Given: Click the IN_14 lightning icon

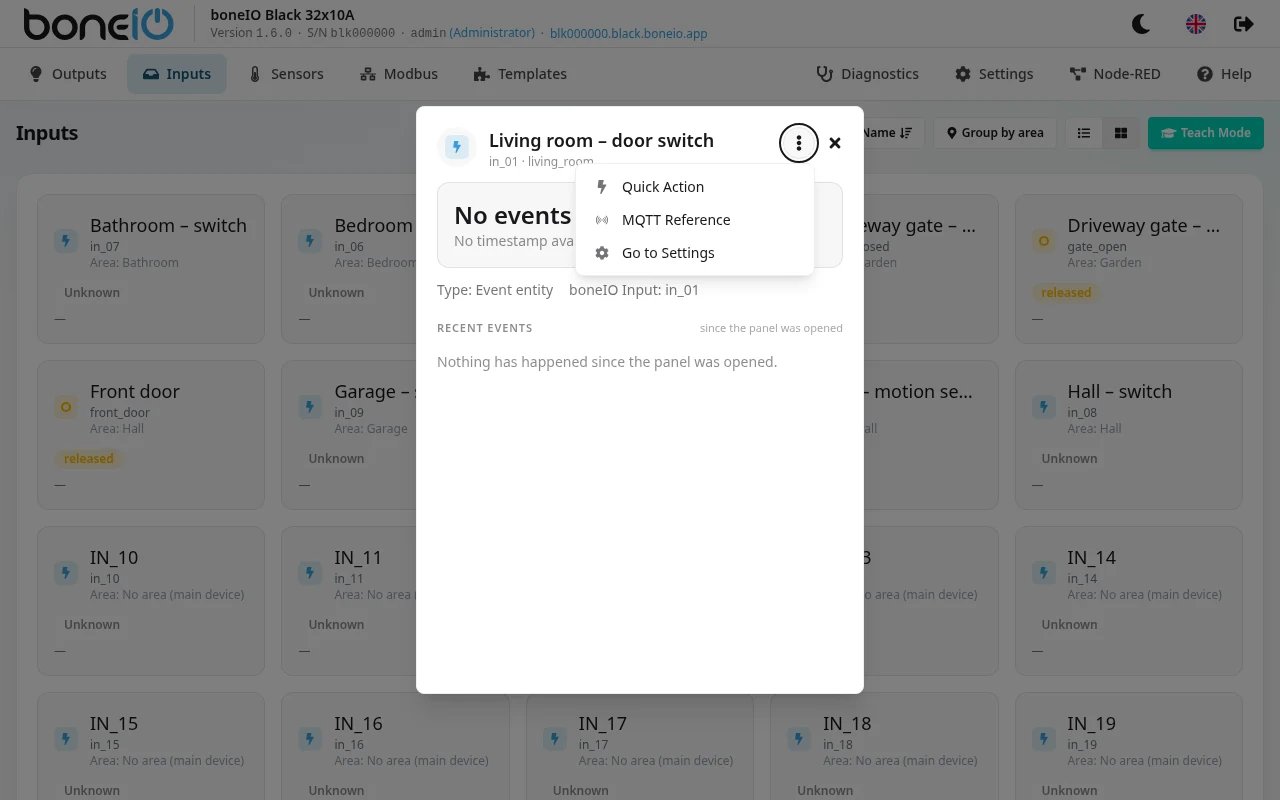Looking at the screenshot, I should (x=1043, y=573).
